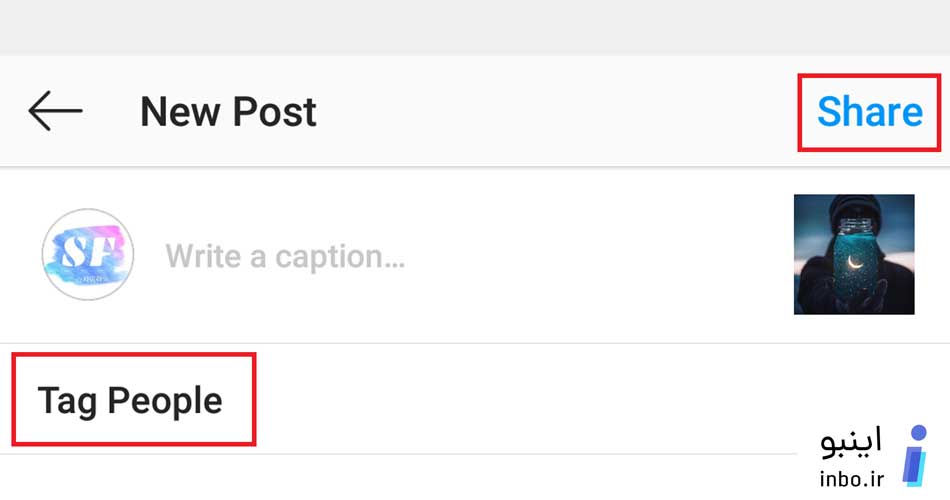Click the Persian اینبو logo text
The width and height of the screenshot is (950, 500).
[851, 442]
